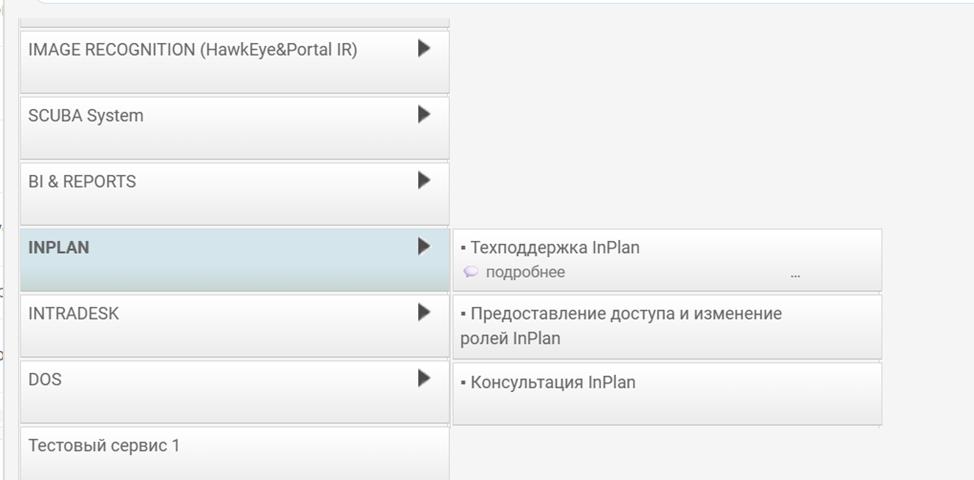
Task: Choose the INTRADESK menu entry
Action: pyautogui.click(x=74, y=314)
